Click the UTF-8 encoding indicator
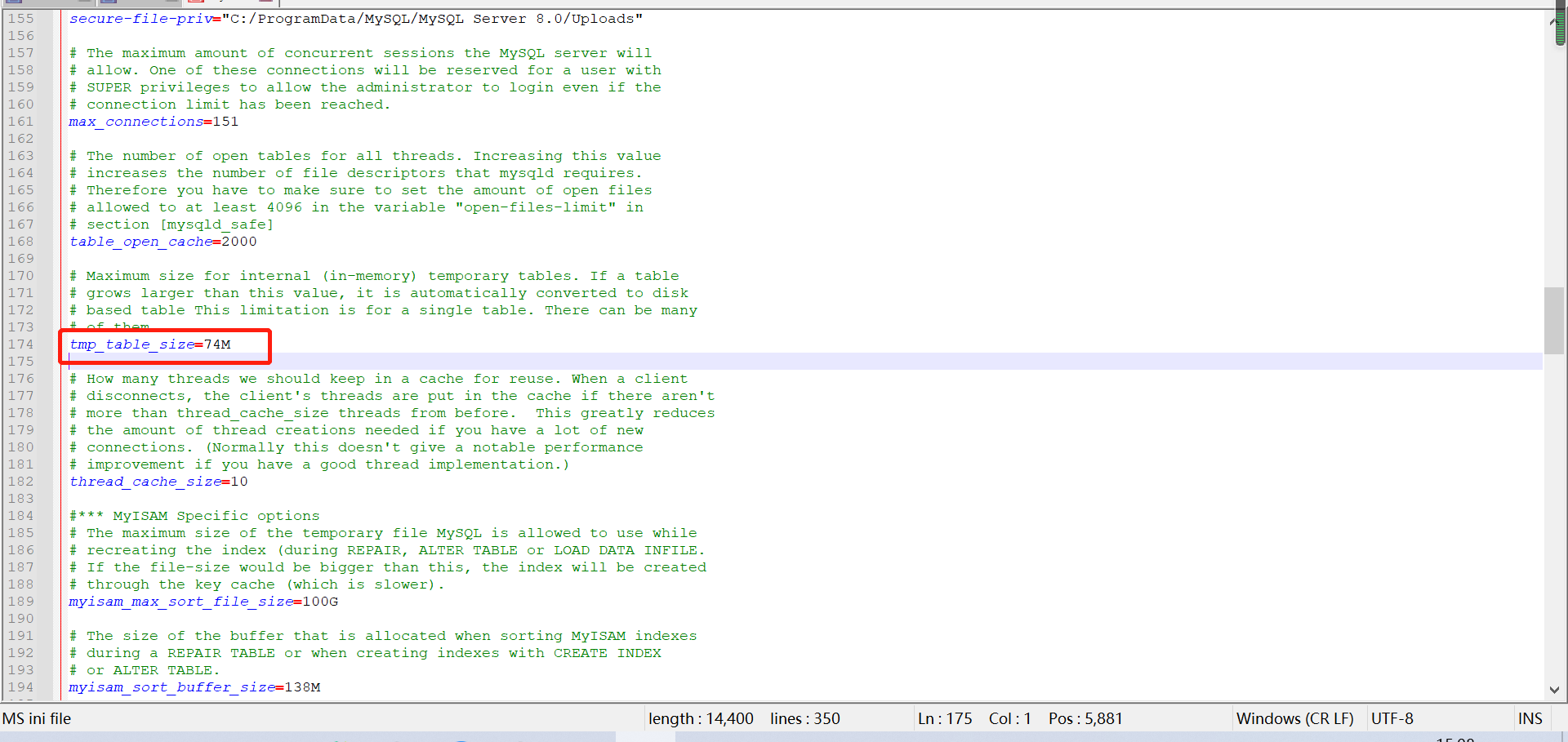This screenshot has height=742, width=1568. pyautogui.click(x=1392, y=718)
